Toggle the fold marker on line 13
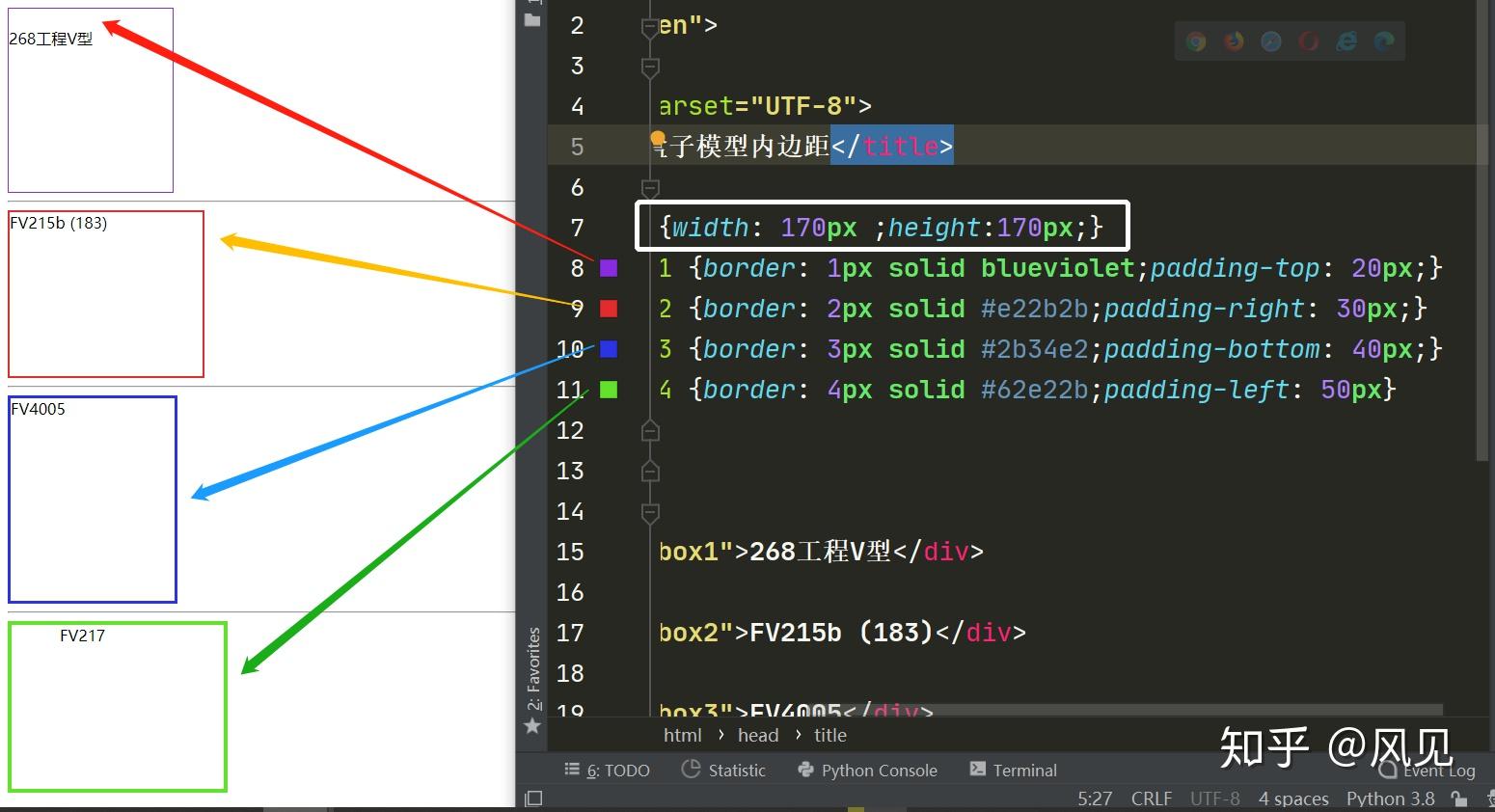Screen dimensions: 1495x812 [x=650, y=471]
